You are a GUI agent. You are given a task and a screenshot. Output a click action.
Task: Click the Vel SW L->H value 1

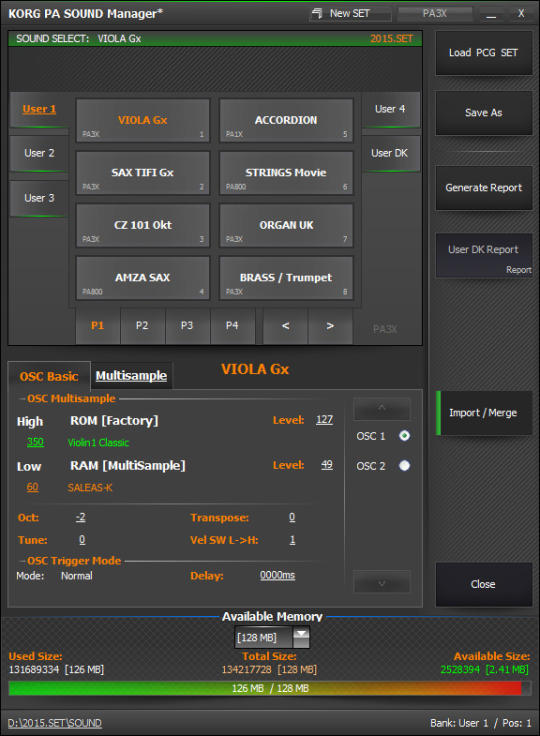point(292,540)
